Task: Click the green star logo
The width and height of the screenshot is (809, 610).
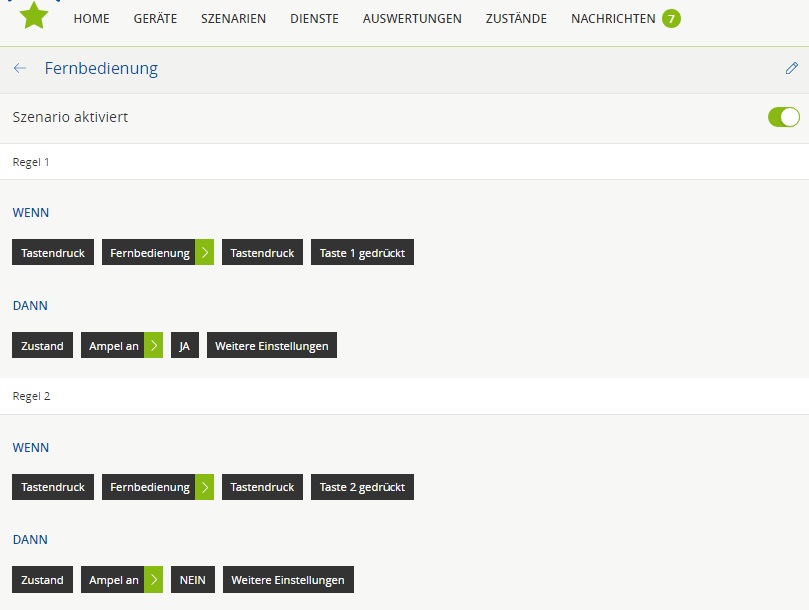Action: pos(34,16)
